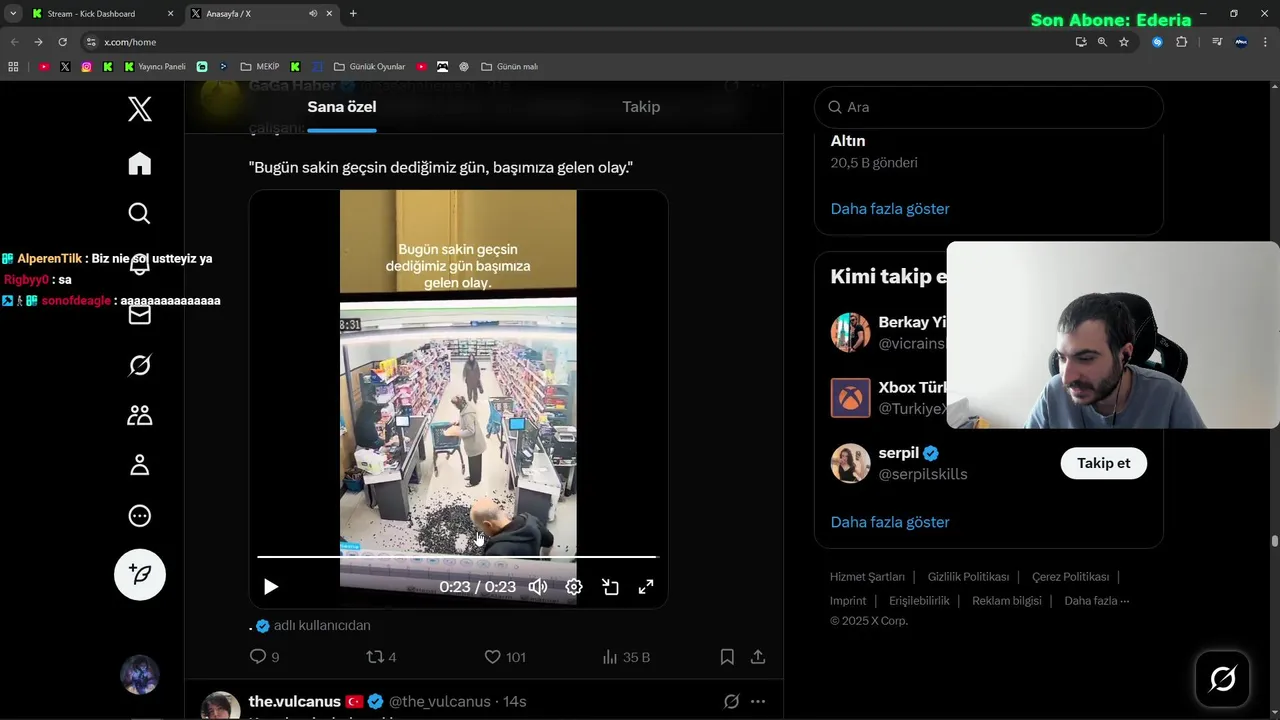View site information icon in address bar
Image resolution: width=1280 pixels, height=720 pixels.
91,42
